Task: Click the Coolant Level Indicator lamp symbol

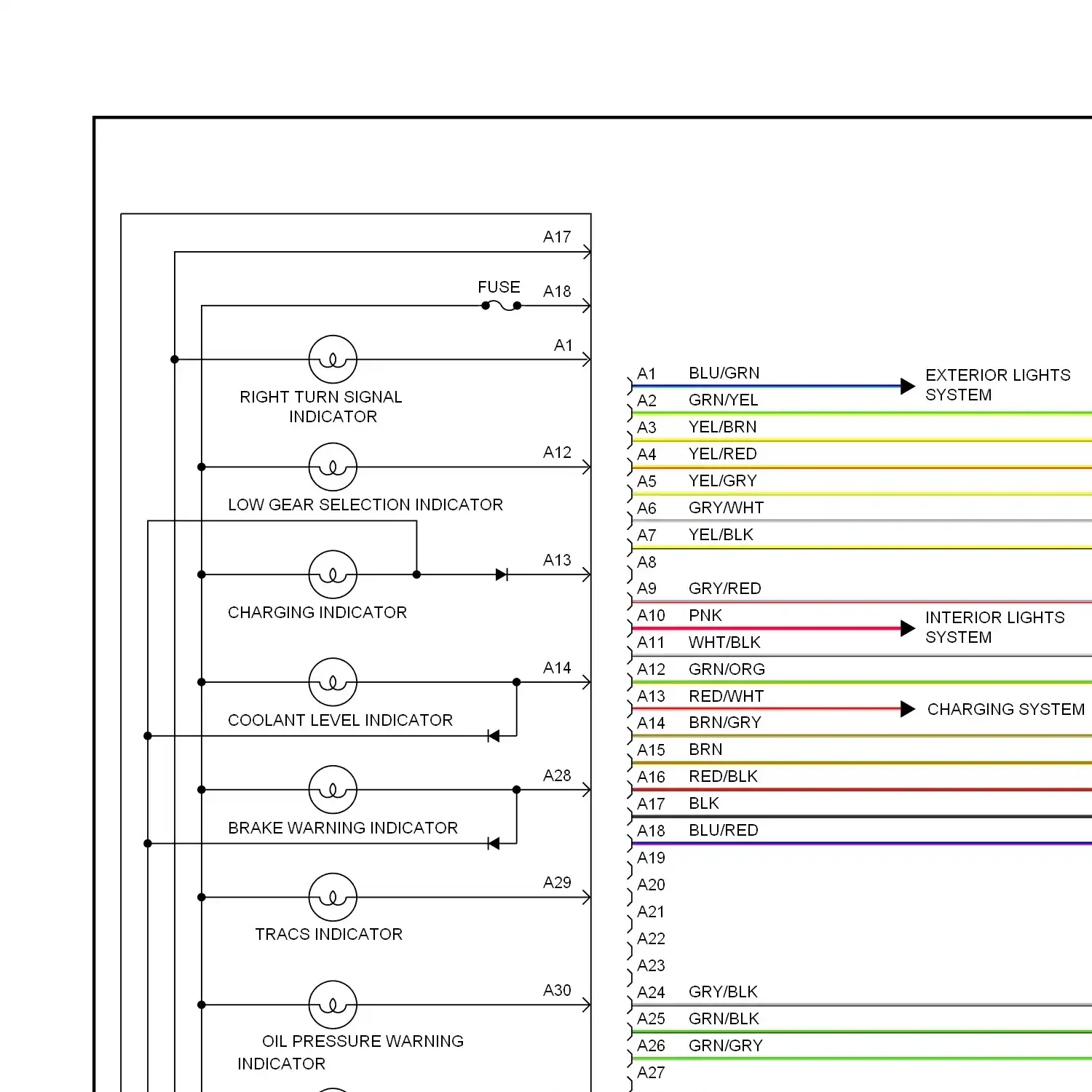Action: [333, 682]
